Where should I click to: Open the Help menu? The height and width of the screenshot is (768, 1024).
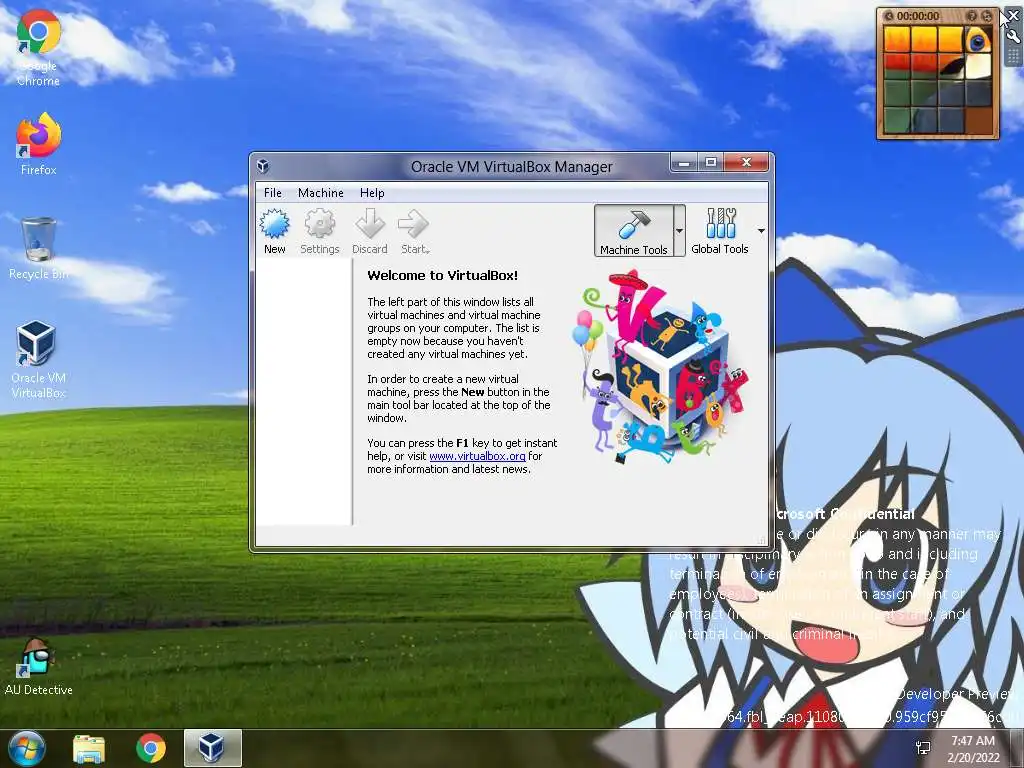(x=372, y=193)
